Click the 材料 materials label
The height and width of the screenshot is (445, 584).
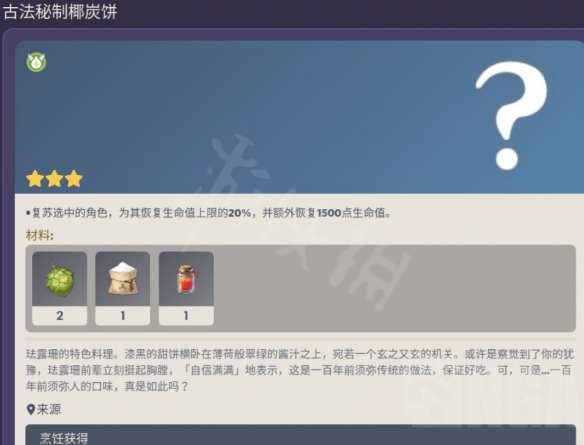click(x=40, y=235)
